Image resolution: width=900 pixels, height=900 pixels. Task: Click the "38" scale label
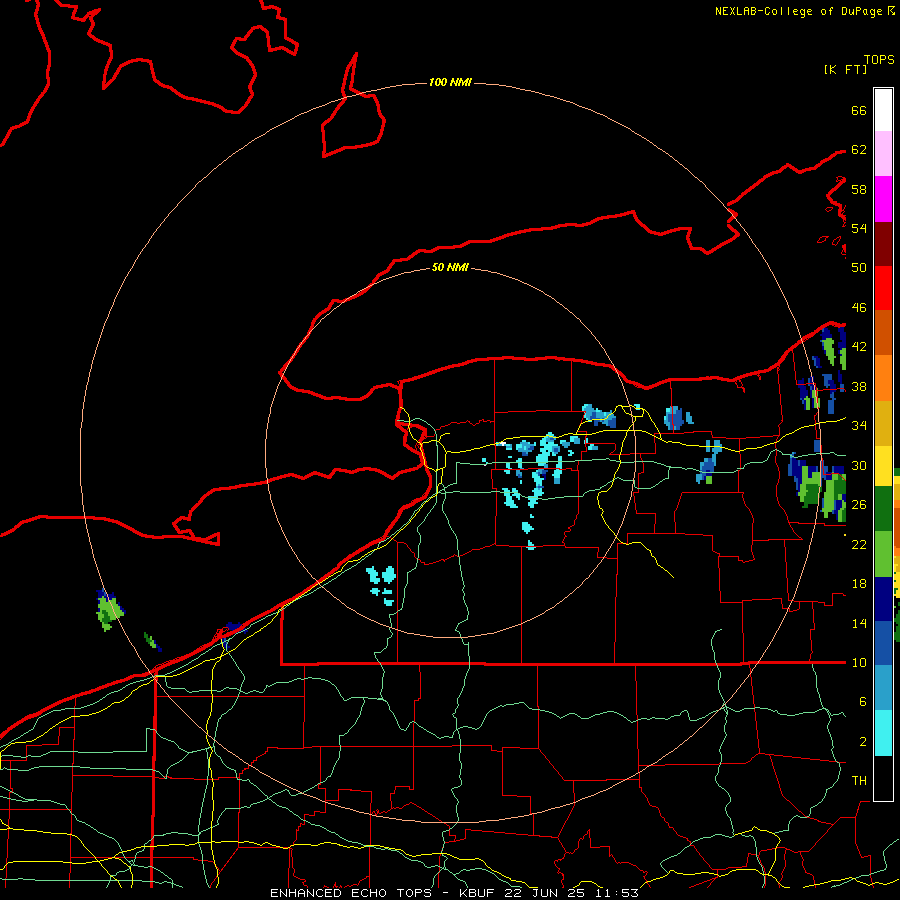tap(859, 387)
